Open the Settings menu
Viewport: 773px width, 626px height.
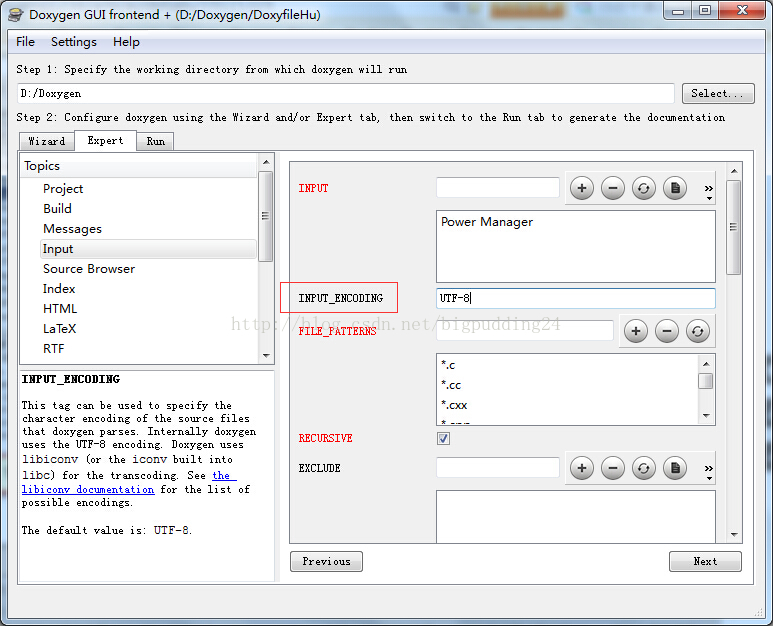point(74,42)
